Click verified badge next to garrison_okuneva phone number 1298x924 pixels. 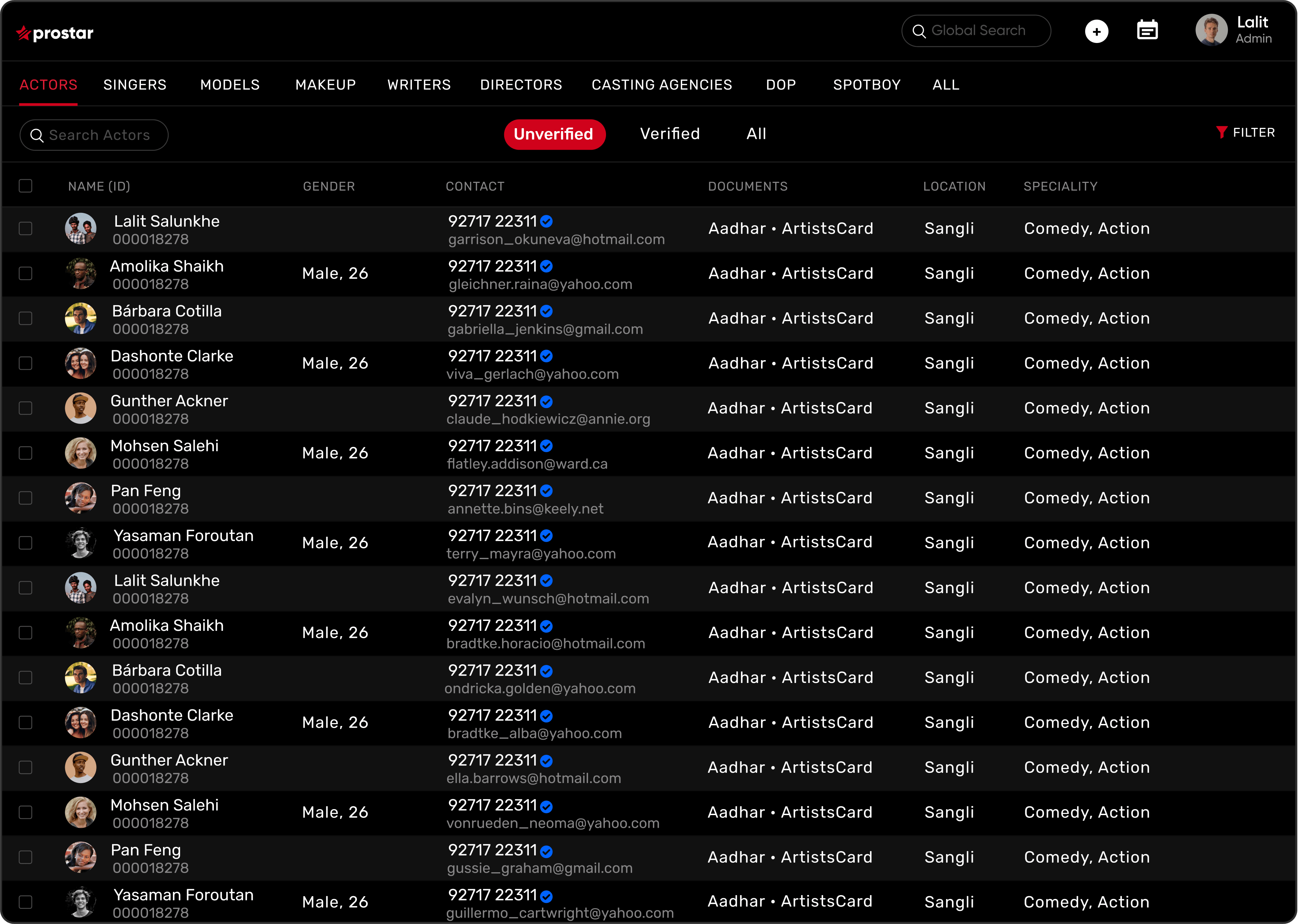point(546,221)
